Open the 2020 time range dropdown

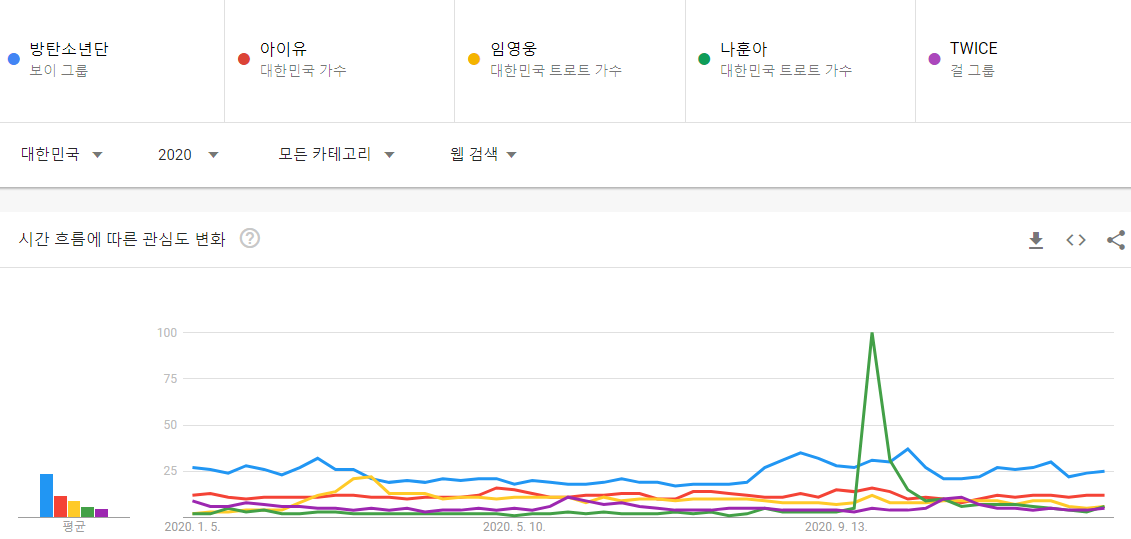coord(188,154)
